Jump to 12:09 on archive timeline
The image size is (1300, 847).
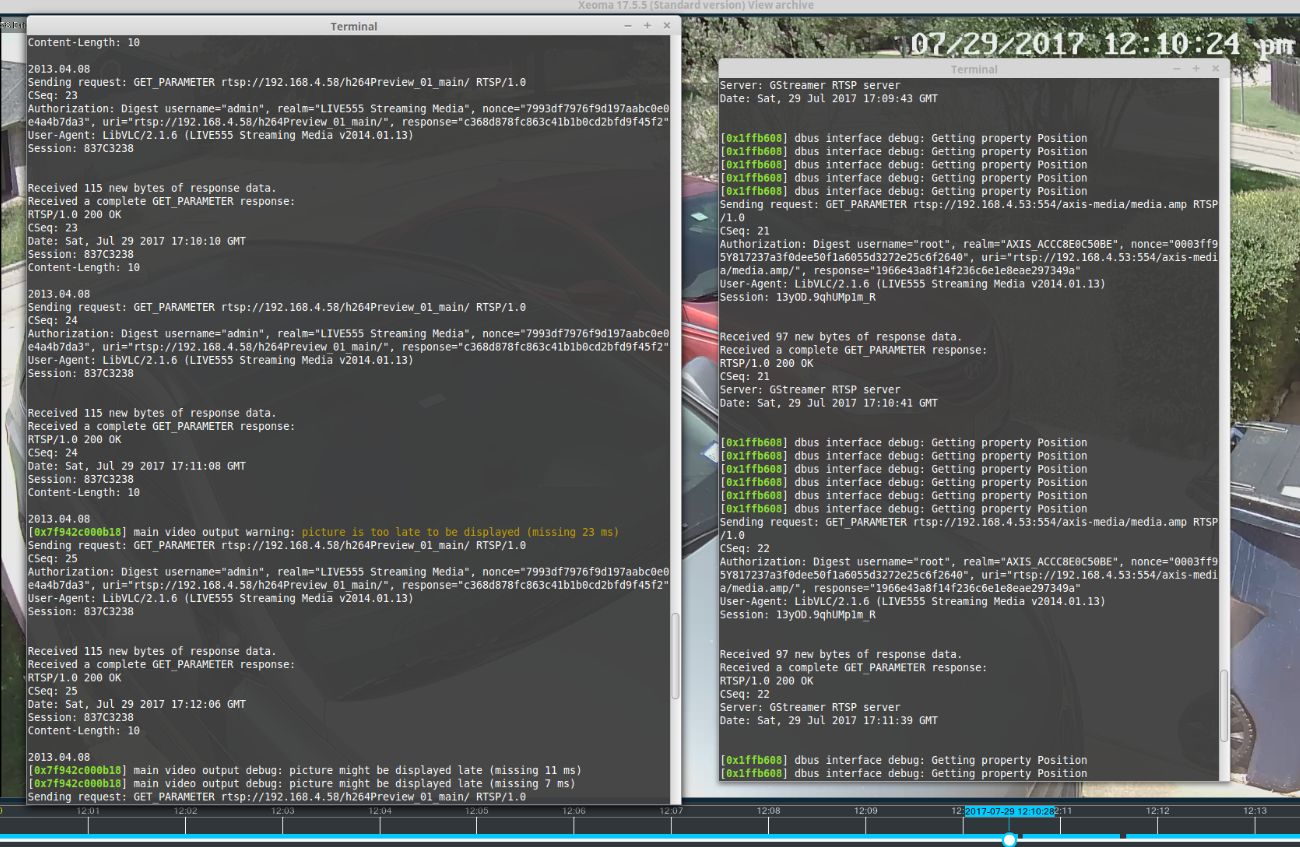click(x=865, y=811)
